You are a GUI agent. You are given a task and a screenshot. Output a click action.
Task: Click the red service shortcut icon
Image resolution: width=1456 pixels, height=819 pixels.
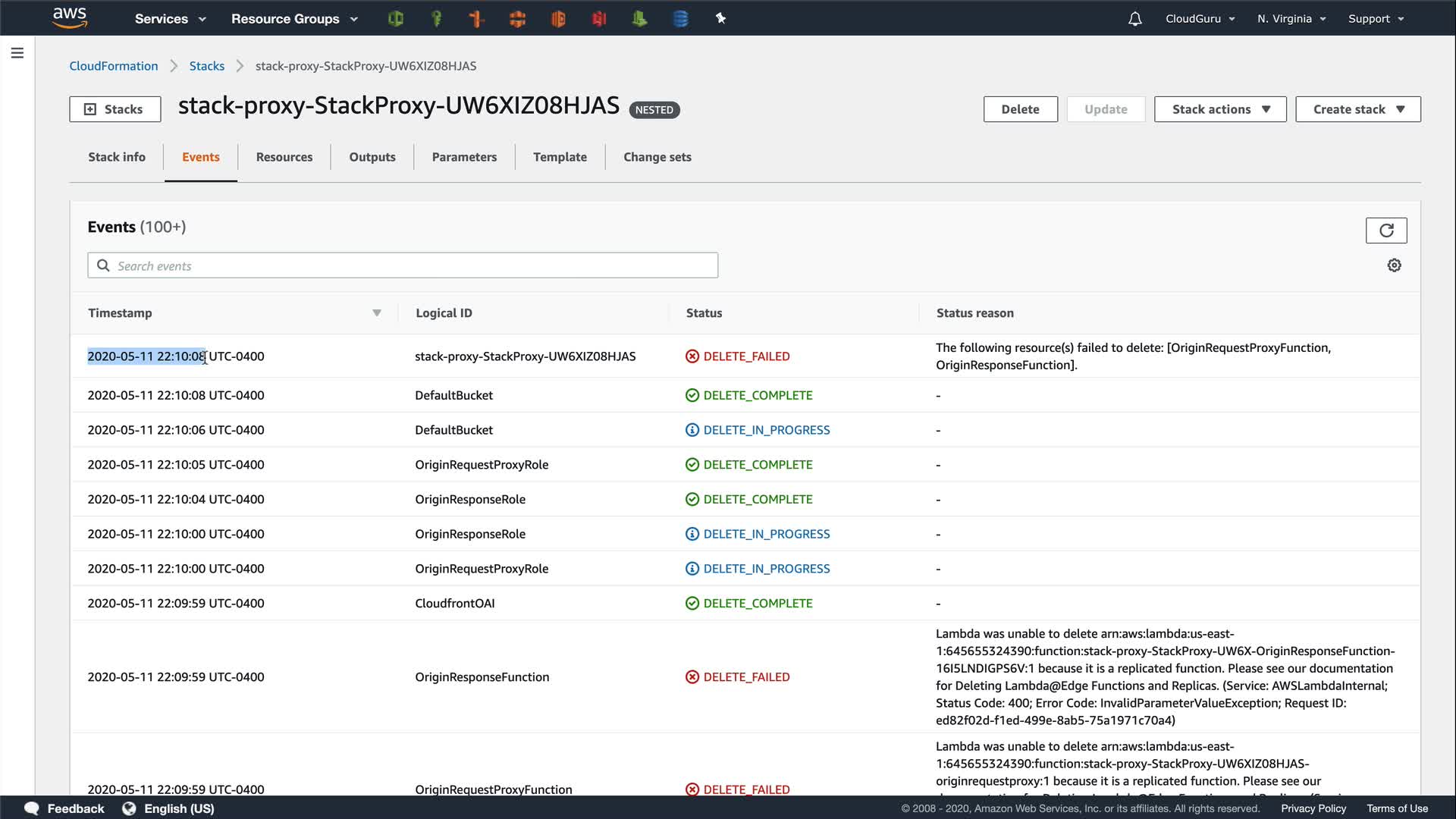click(x=598, y=19)
